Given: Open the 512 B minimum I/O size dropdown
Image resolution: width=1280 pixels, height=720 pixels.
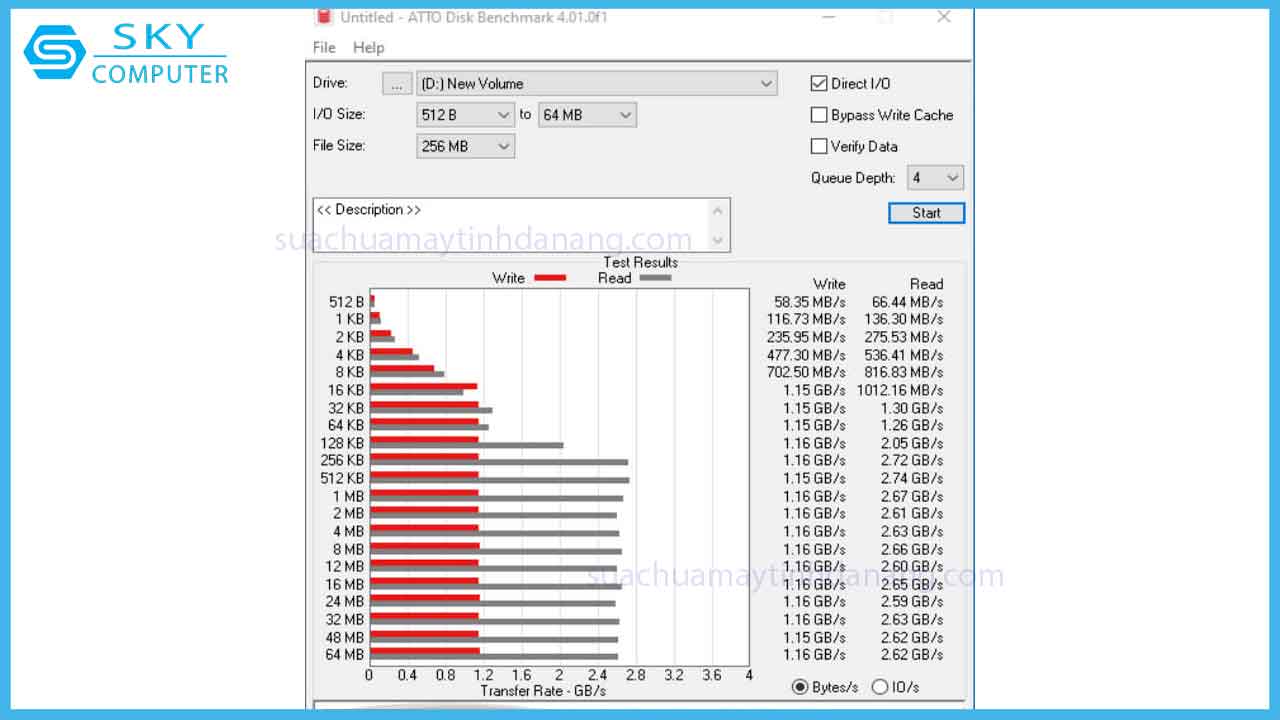Looking at the screenshot, I should pyautogui.click(x=466, y=115).
